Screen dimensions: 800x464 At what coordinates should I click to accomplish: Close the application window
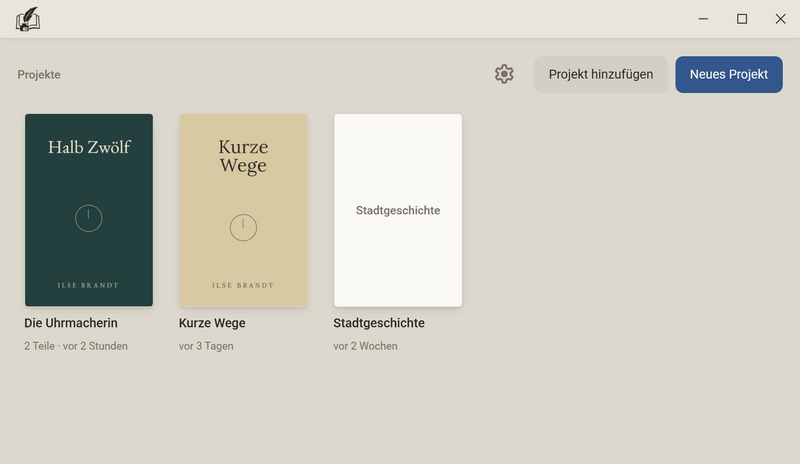pos(781,19)
